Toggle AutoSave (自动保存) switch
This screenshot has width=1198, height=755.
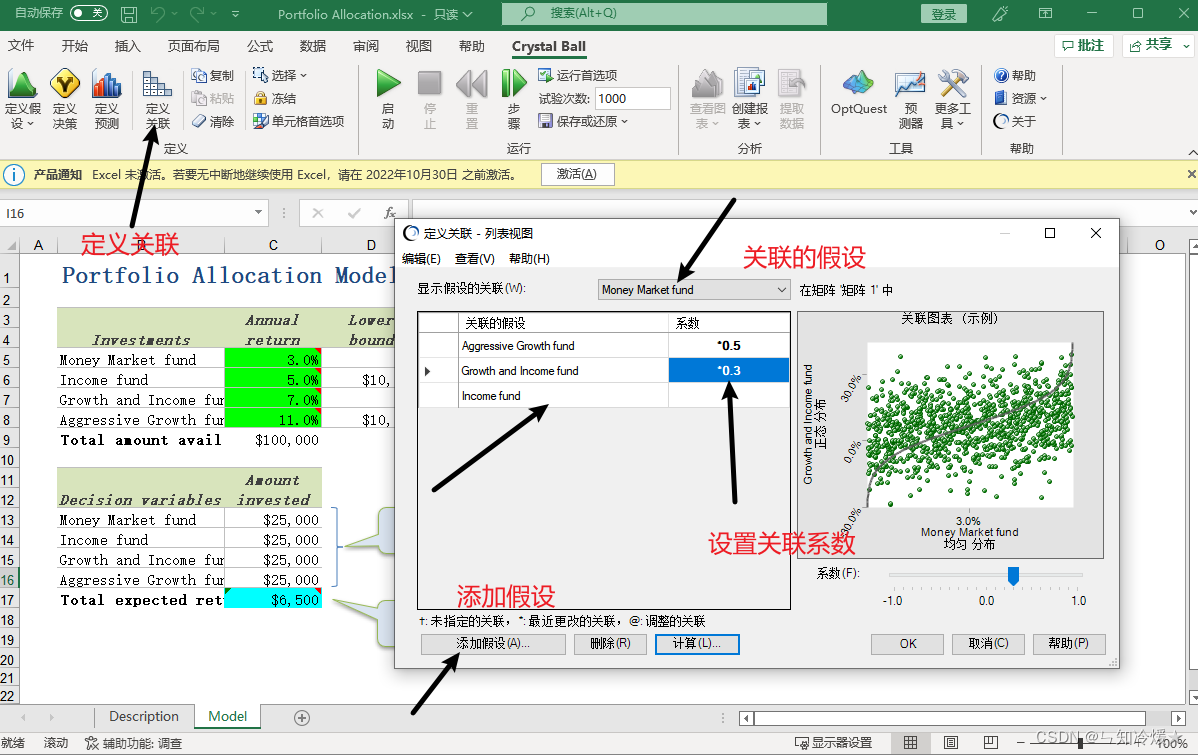coord(89,13)
